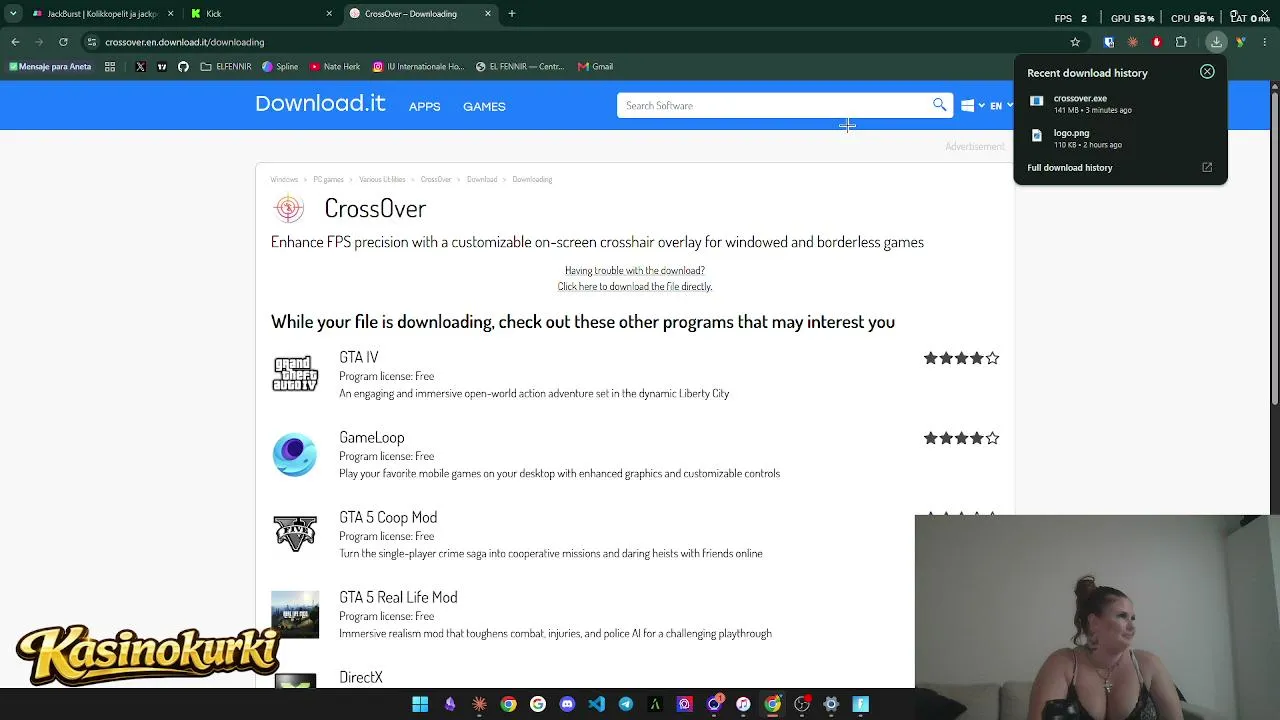Open the DirectX program page

pos(361,677)
